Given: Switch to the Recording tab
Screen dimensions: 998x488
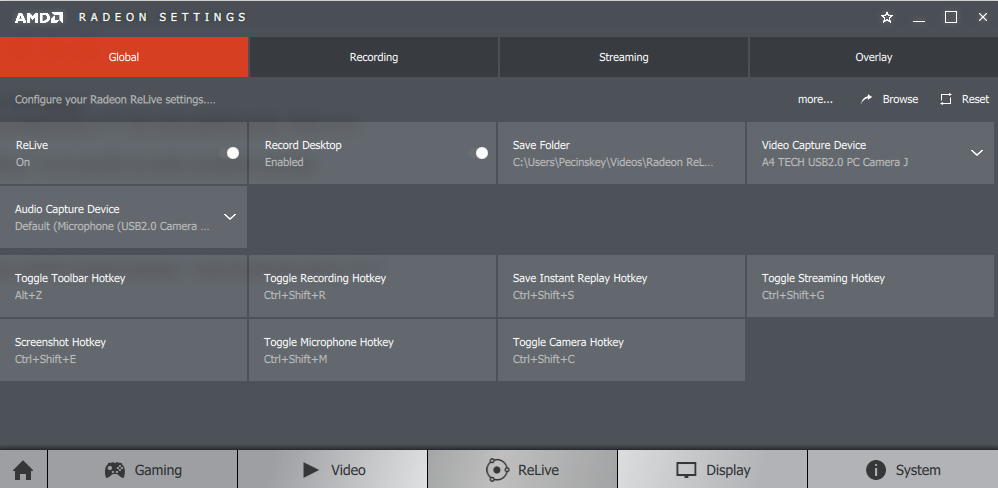Looking at the screenshot, I should tap(374, 57).
